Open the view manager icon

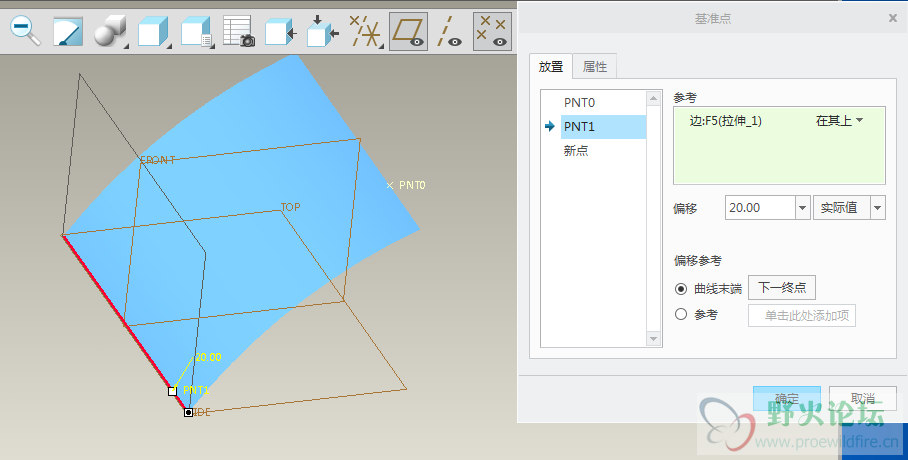point(197,31)
